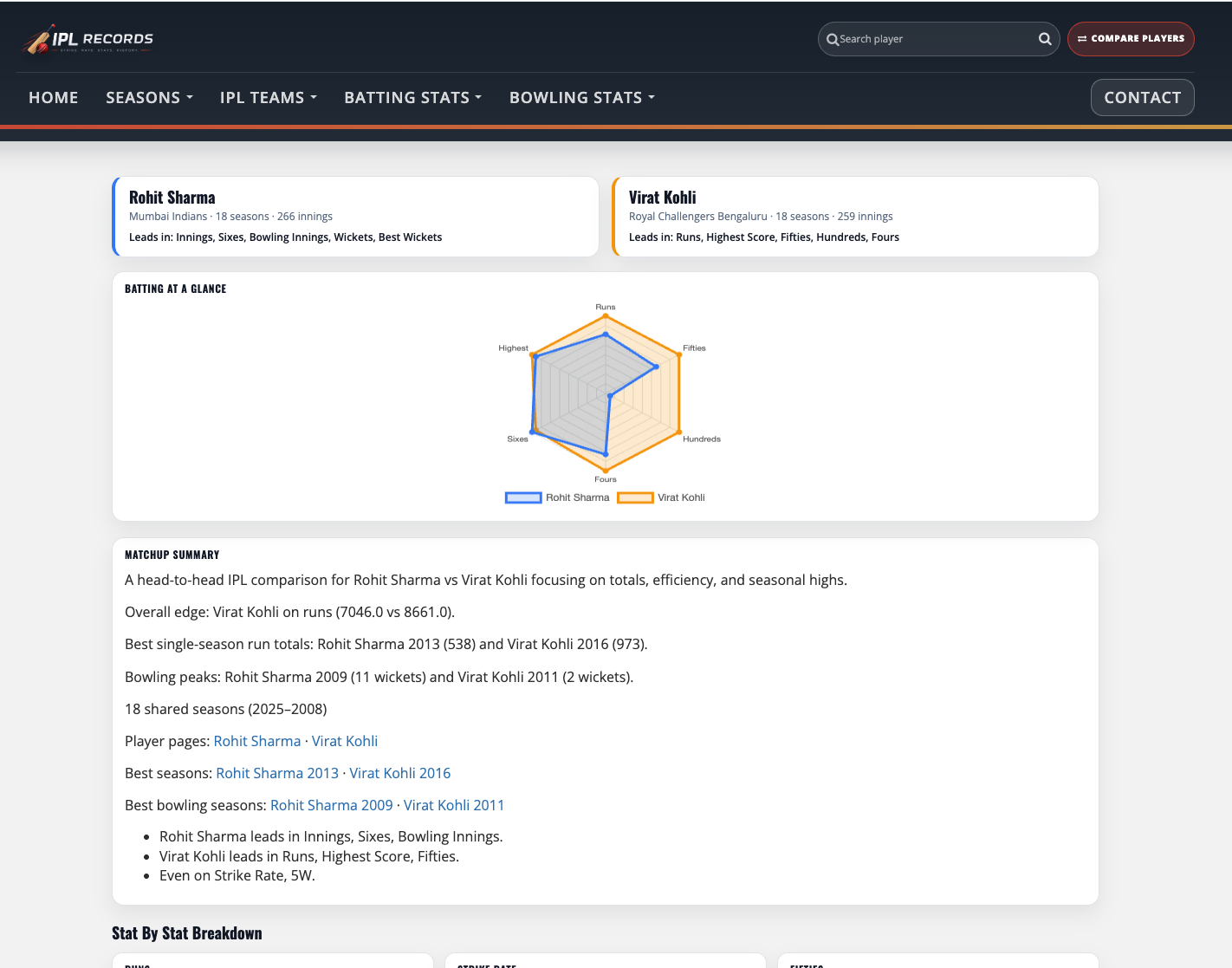Click the search magnifier icon on the right

tap(1045, 39)
